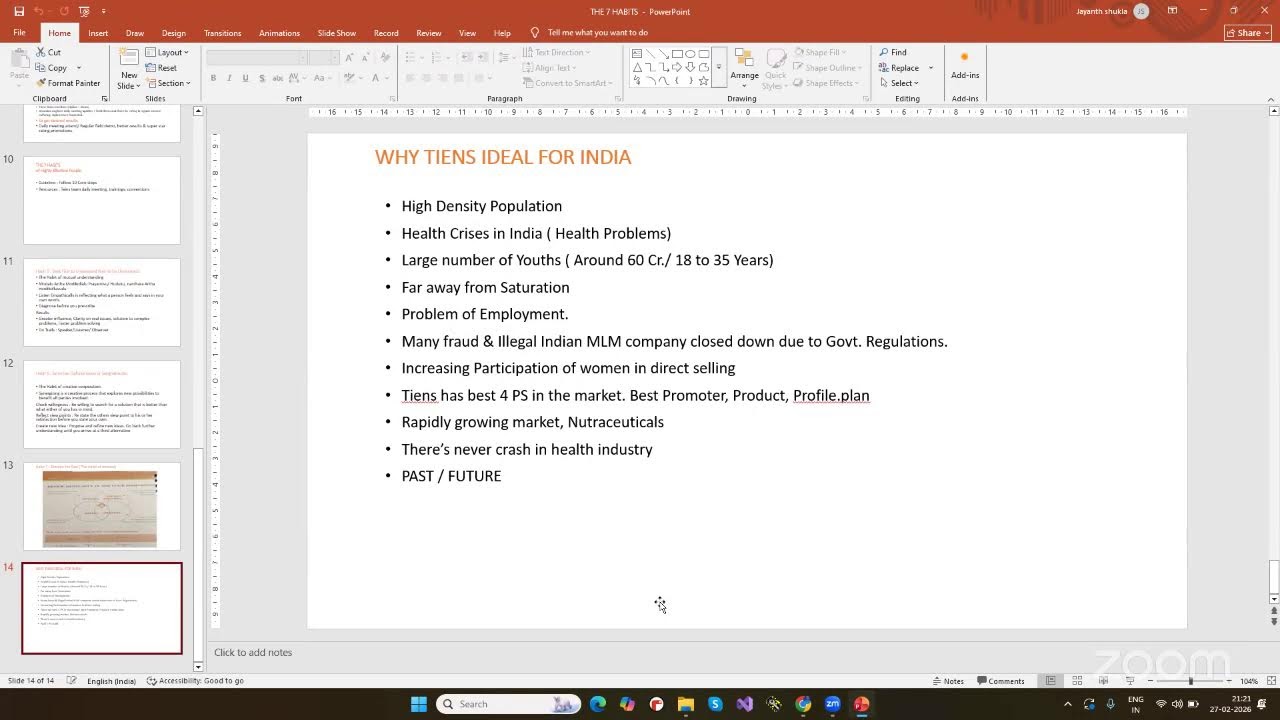Viewport: 1280px width, 720px height.
Task: Click the Find magnifier button
Action: click(x=893, y=52)
